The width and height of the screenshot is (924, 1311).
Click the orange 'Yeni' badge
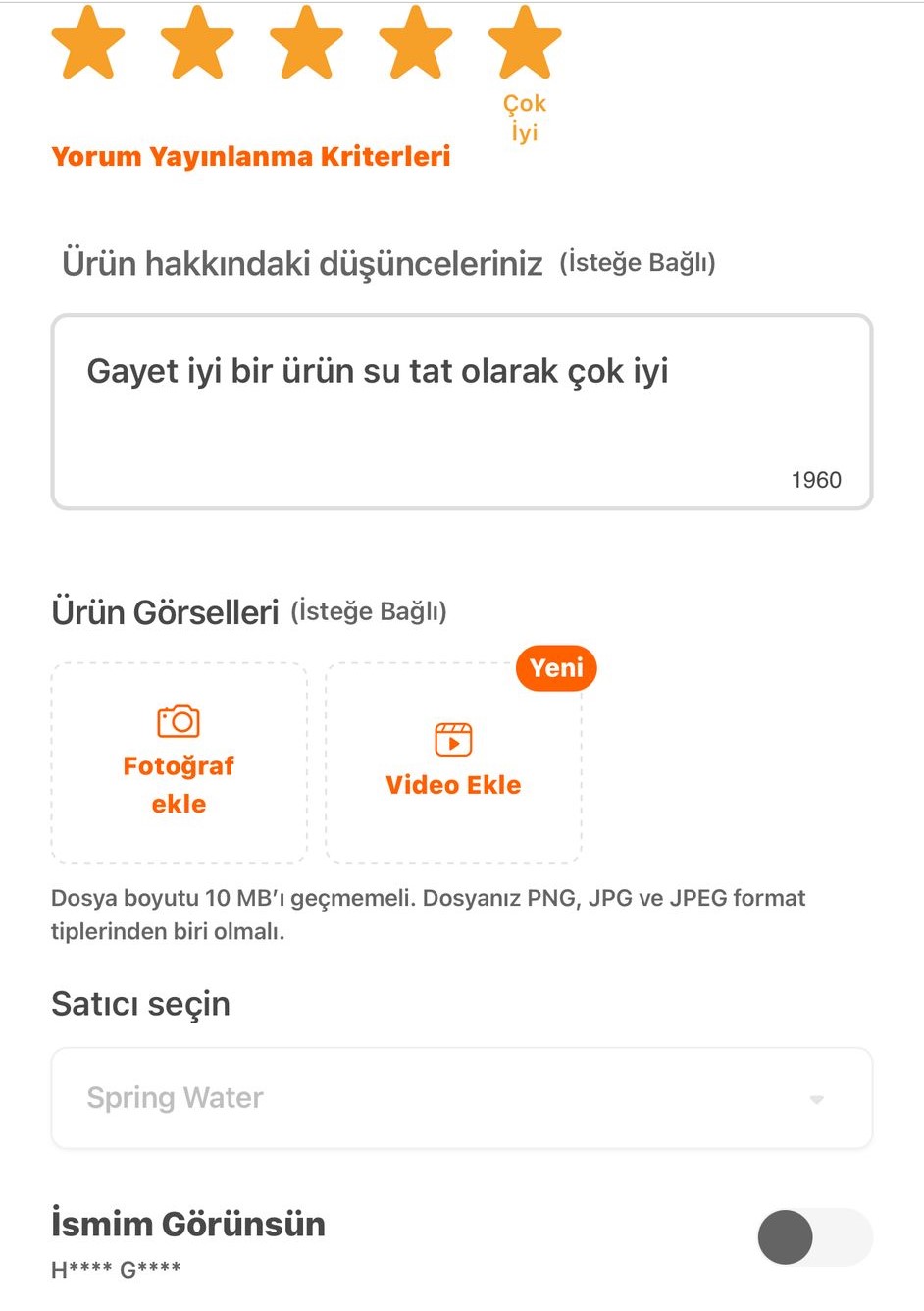click(x=556, y=668)
